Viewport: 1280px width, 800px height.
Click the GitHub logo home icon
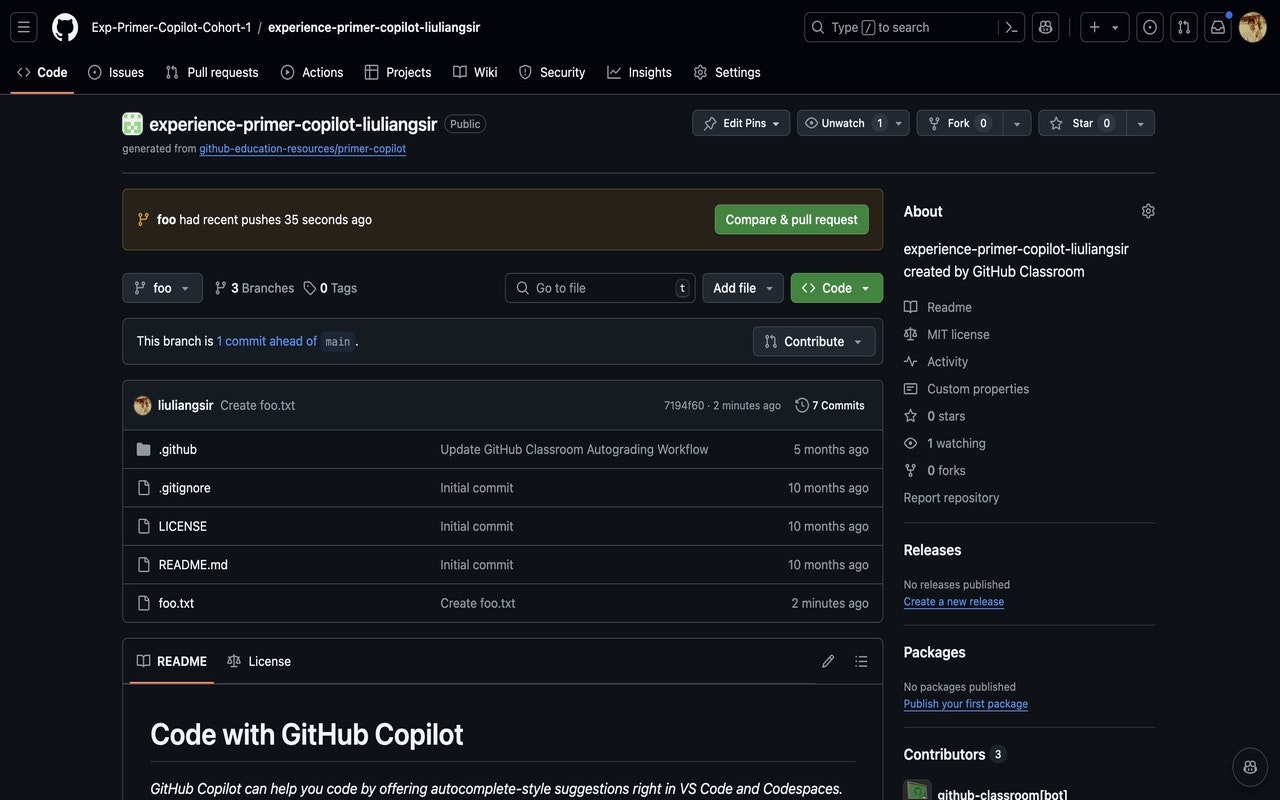tap(65, 27)
